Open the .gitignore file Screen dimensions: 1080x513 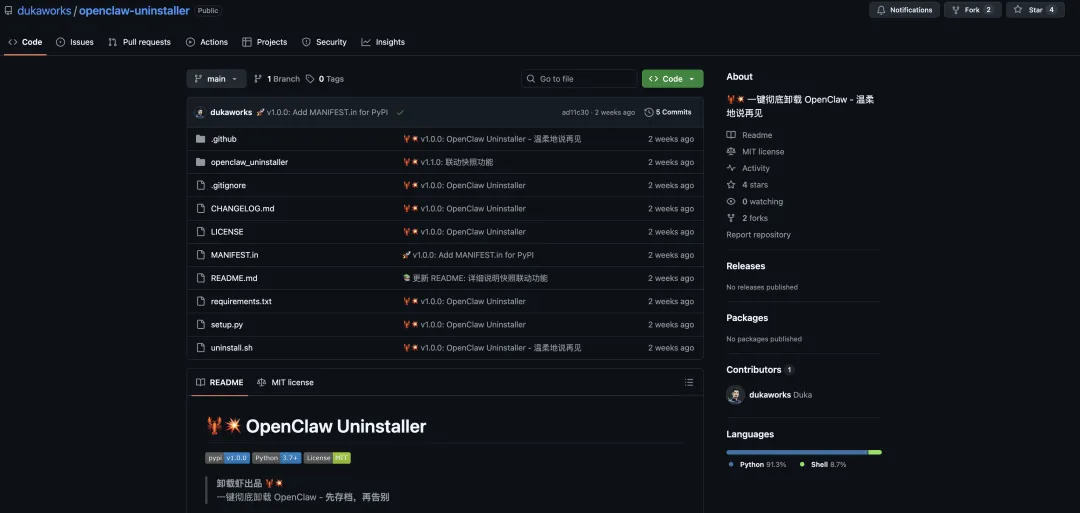[228, 186]
